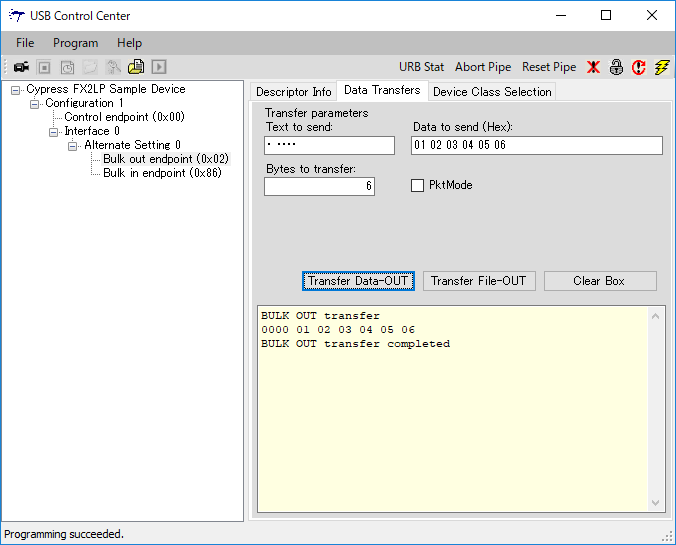Click the output box scroll down arrow
The width and height of the screenshot is (676, 545).
(655, 503)
